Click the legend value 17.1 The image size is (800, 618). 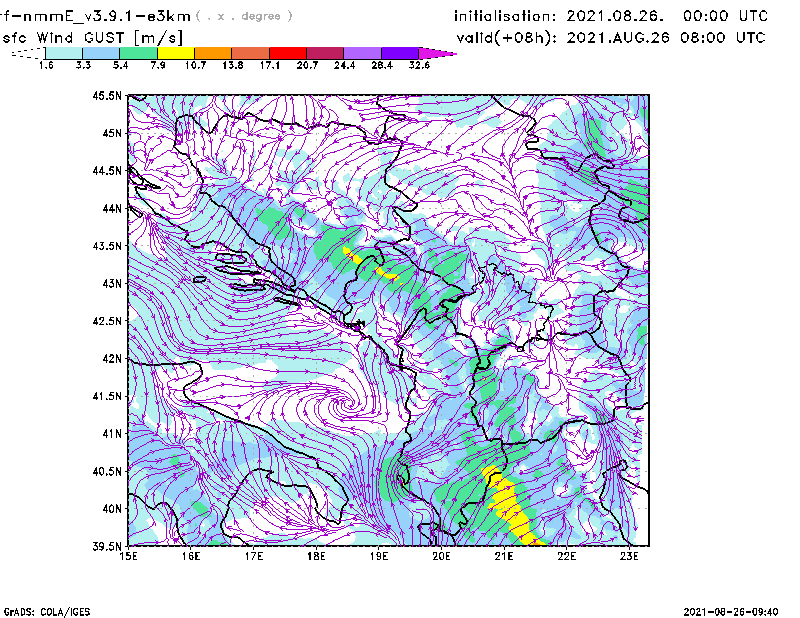pos(270,65)
